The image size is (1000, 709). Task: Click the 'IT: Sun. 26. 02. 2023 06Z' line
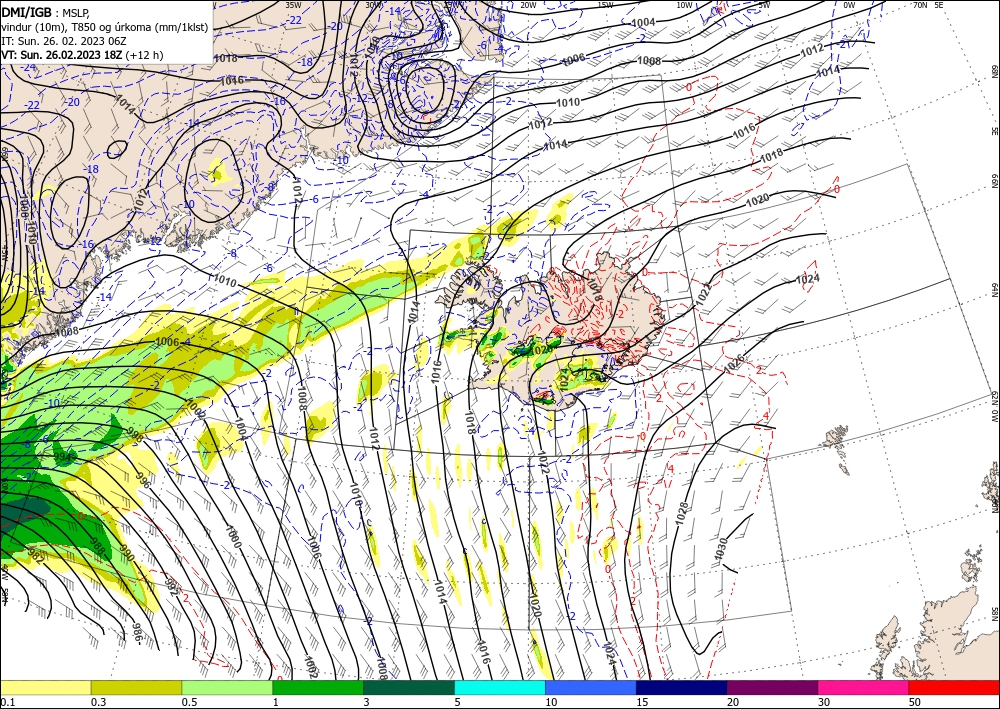tap(64, 41)
